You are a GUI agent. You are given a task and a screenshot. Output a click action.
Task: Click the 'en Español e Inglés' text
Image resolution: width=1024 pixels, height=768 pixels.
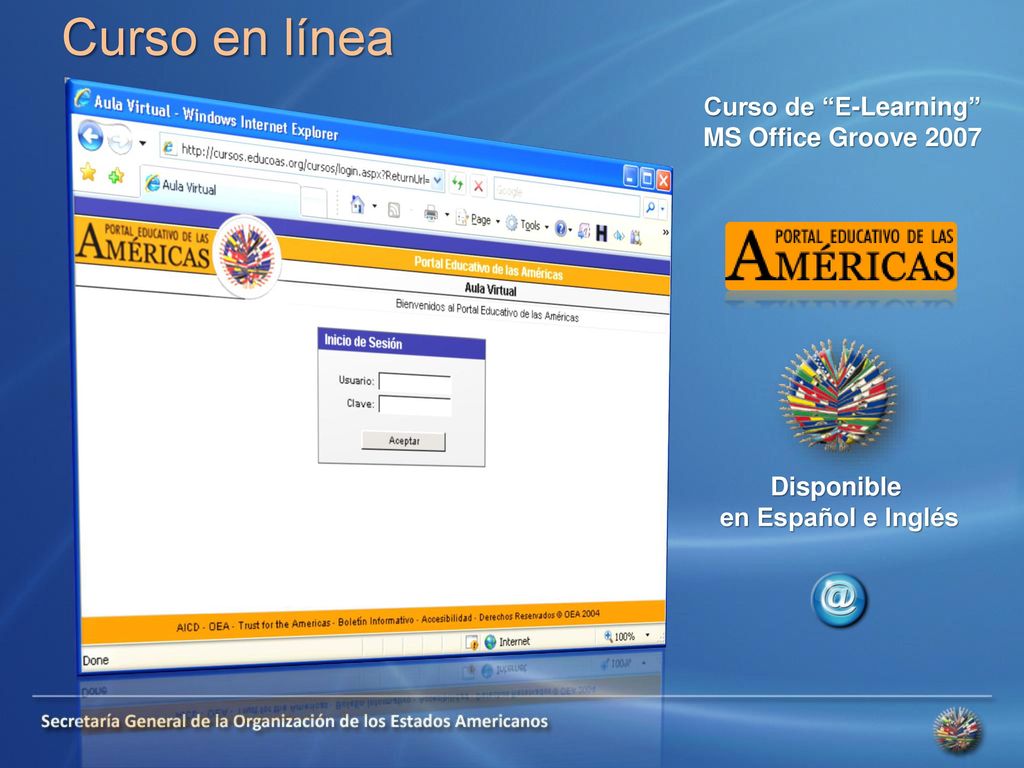pos(839,518)
